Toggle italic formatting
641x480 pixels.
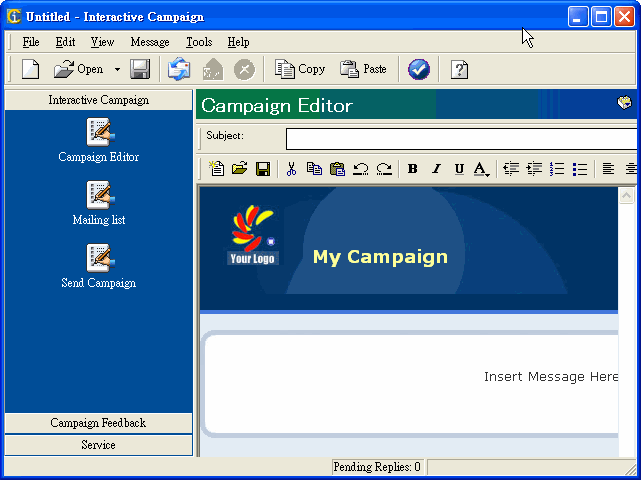tap(436, 168)
